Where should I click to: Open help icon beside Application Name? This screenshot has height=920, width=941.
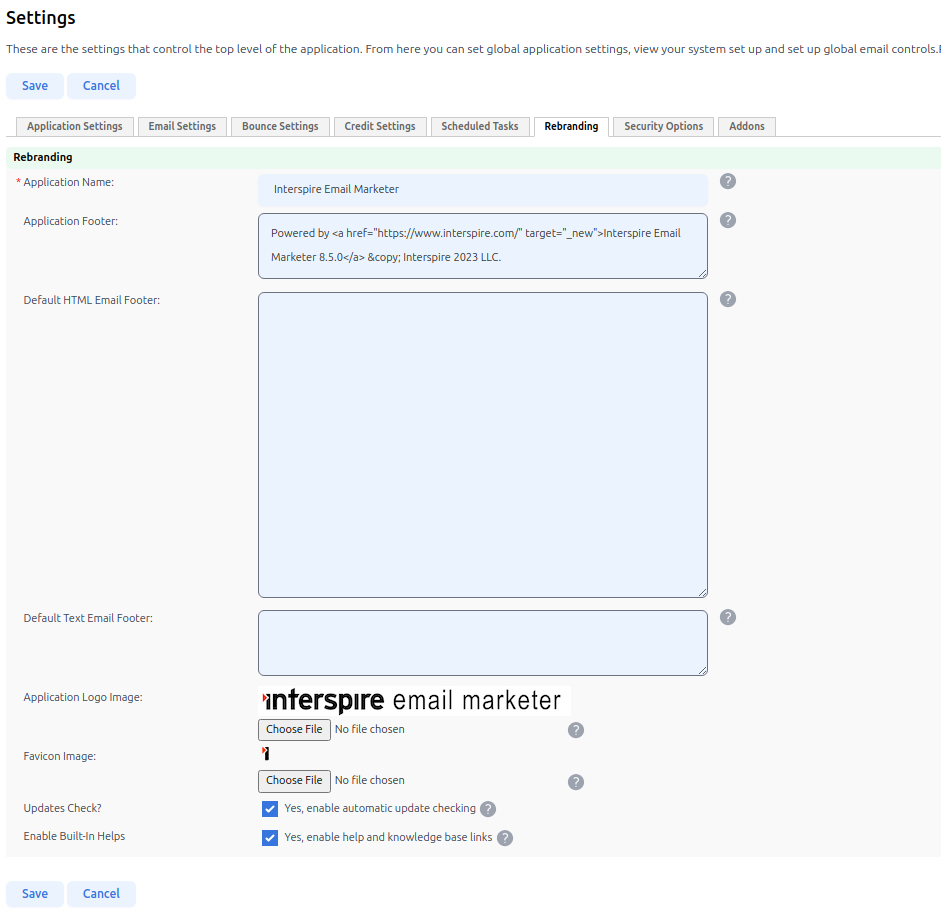(727, 181)
